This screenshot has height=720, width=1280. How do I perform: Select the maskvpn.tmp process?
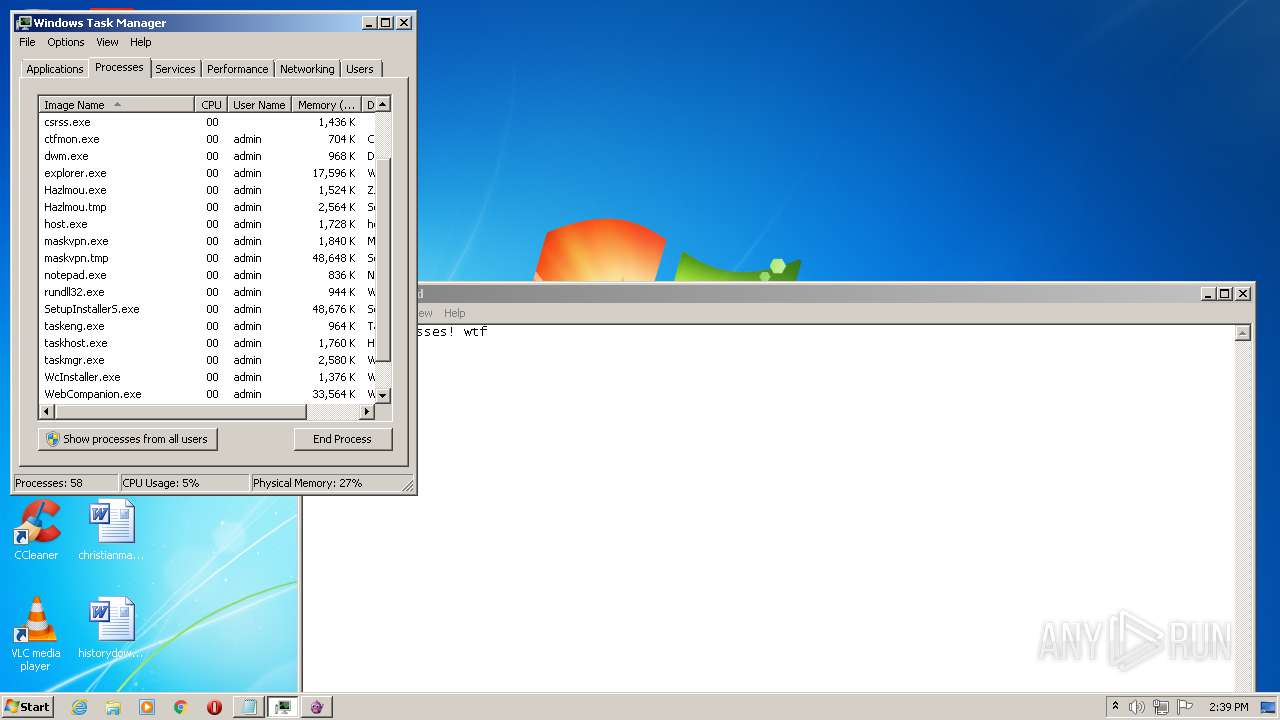point(207,258)
